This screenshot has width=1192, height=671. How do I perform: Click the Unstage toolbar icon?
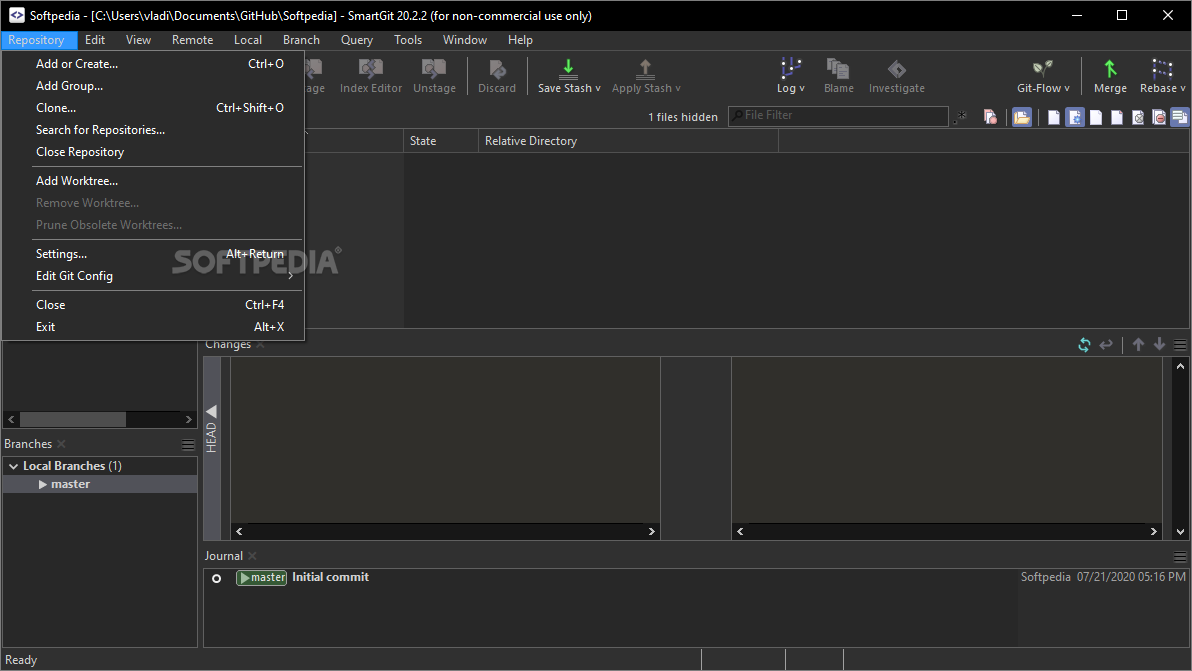coord(434,70)
